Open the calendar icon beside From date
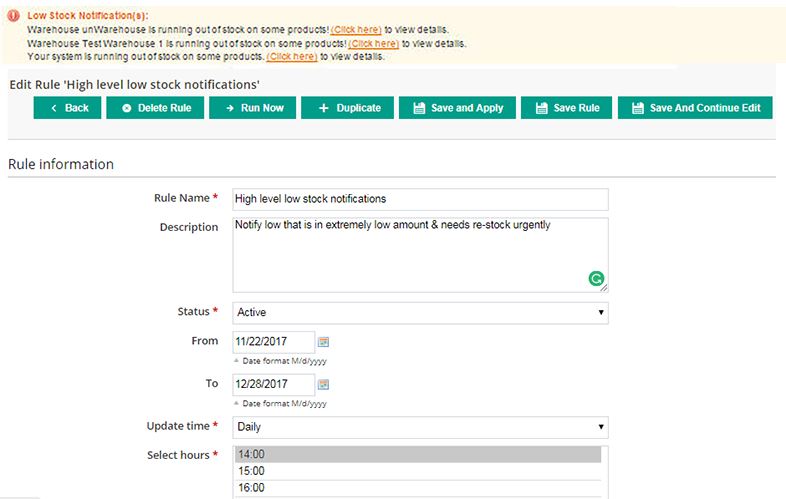The image size is (786, 499). point(323,342)
